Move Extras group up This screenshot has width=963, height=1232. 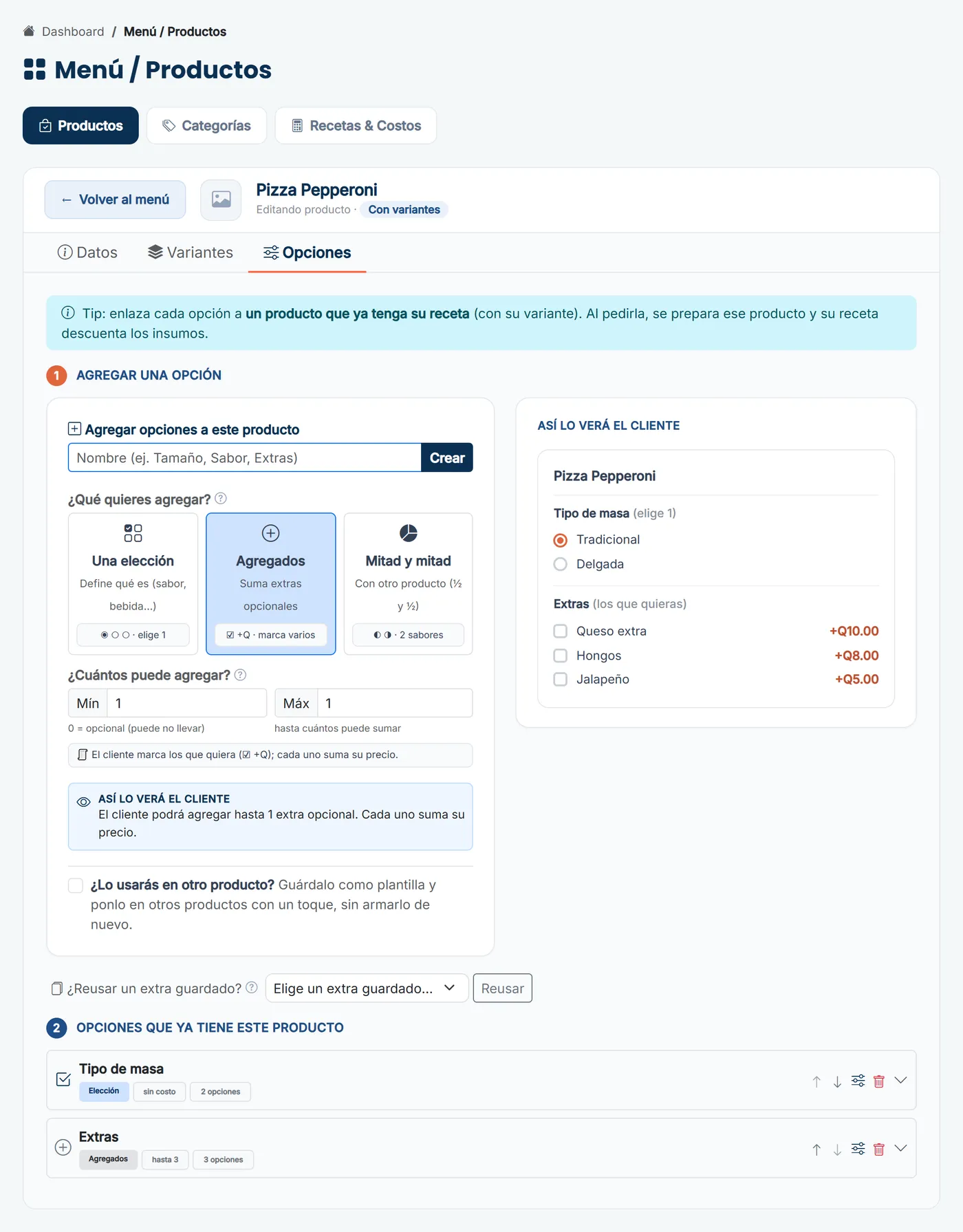816,1149
